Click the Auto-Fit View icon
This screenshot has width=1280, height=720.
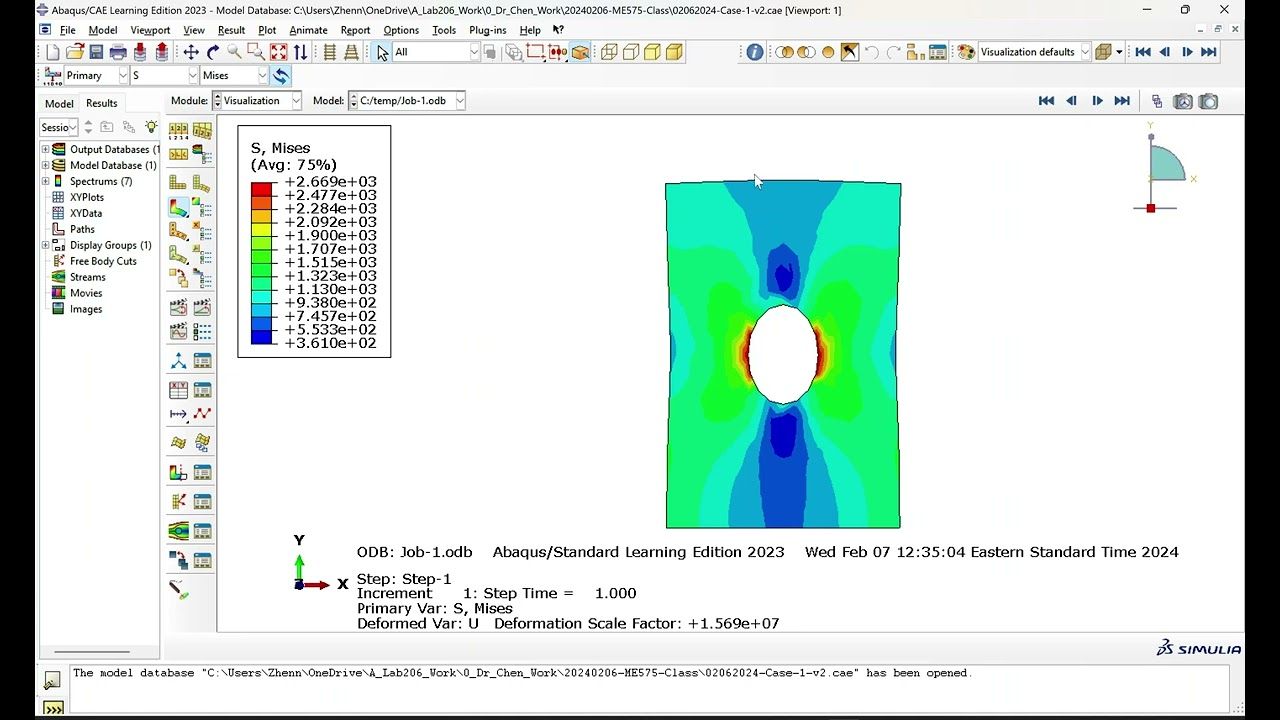coord(278,52)
